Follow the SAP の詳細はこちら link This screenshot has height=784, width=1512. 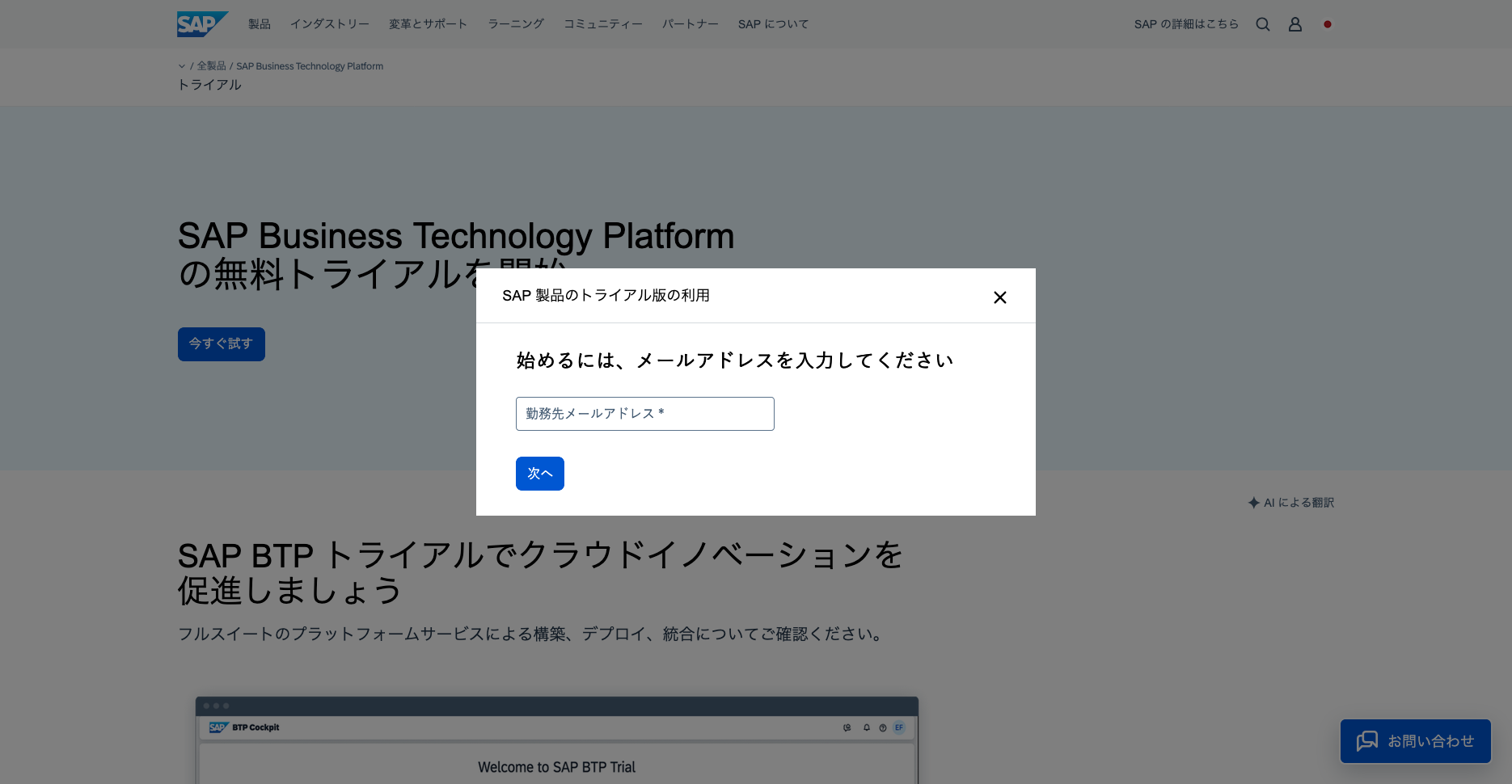pos(1186,24)
